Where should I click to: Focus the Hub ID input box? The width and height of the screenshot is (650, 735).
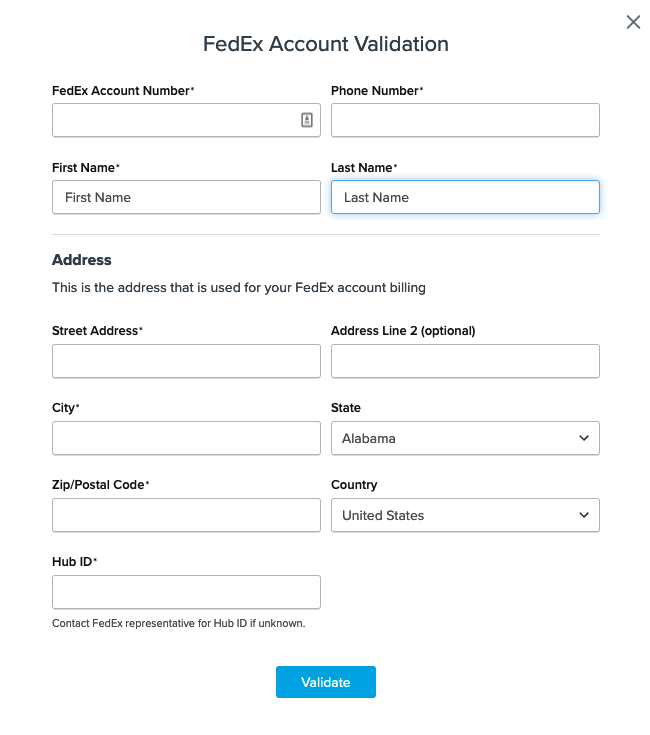click(186, 592)
